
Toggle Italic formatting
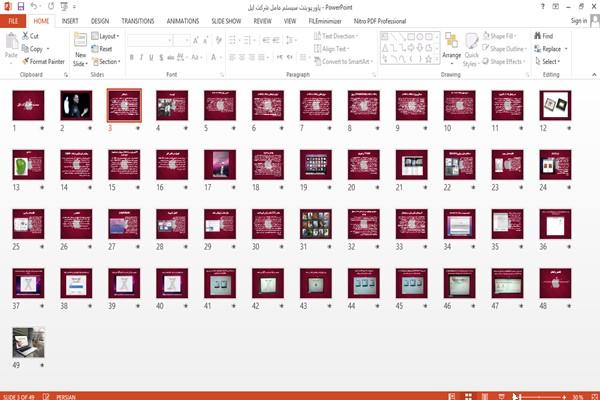tap(142, 57)
